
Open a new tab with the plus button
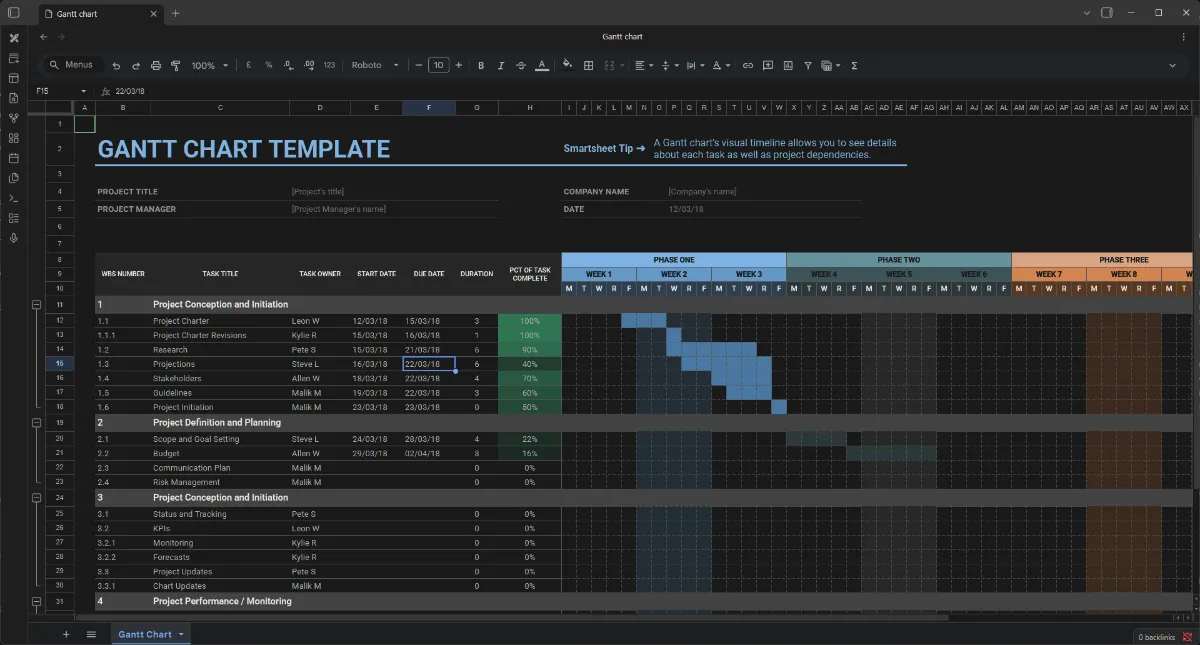(x=176, y=13)
